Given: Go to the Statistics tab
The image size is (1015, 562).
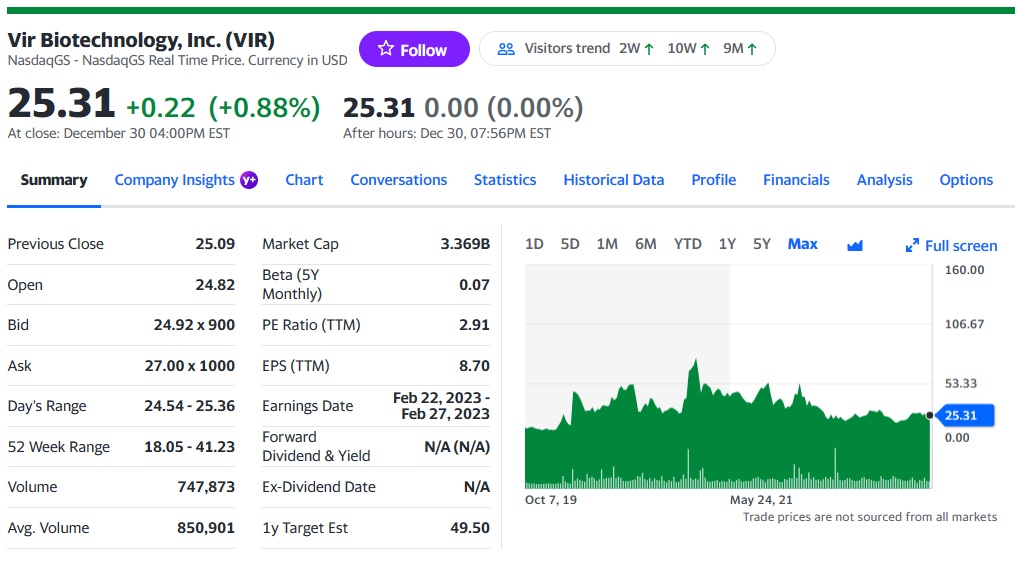Looking at the screenshot, I should [x=504, y=180].
